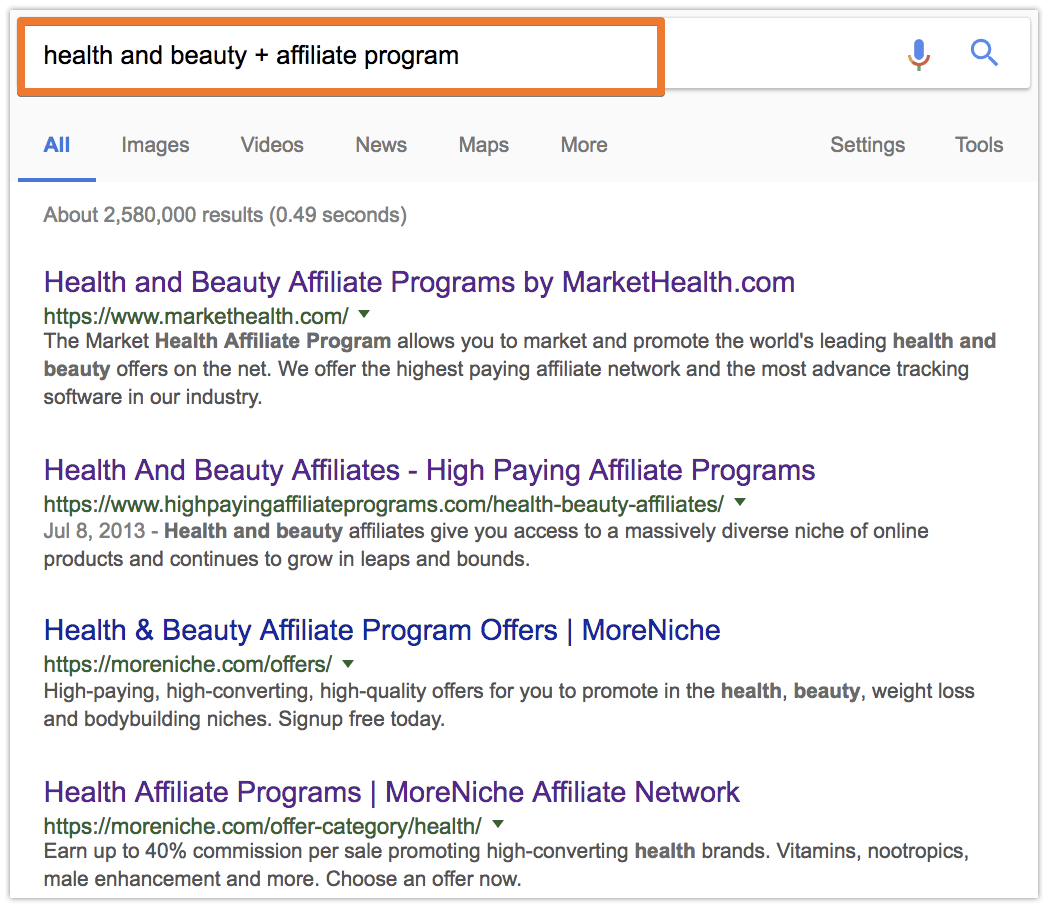Open Health and Beauty Affiliate Programs by MarketHealth.com
1048x908 pixels.
[419, 283]
